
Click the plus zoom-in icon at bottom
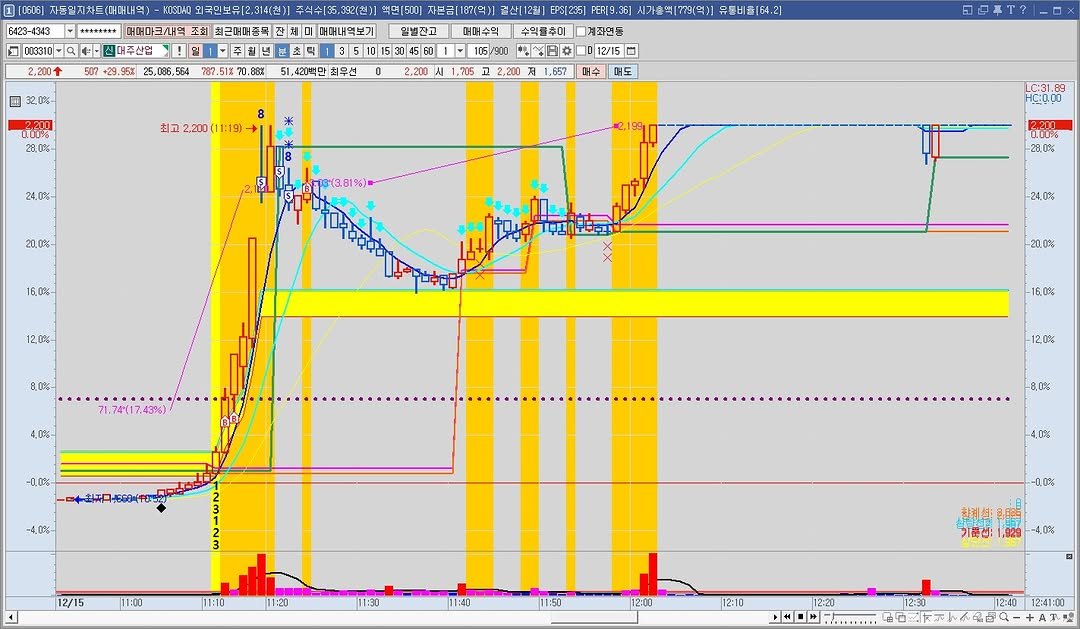click(x=1030, y=616)
